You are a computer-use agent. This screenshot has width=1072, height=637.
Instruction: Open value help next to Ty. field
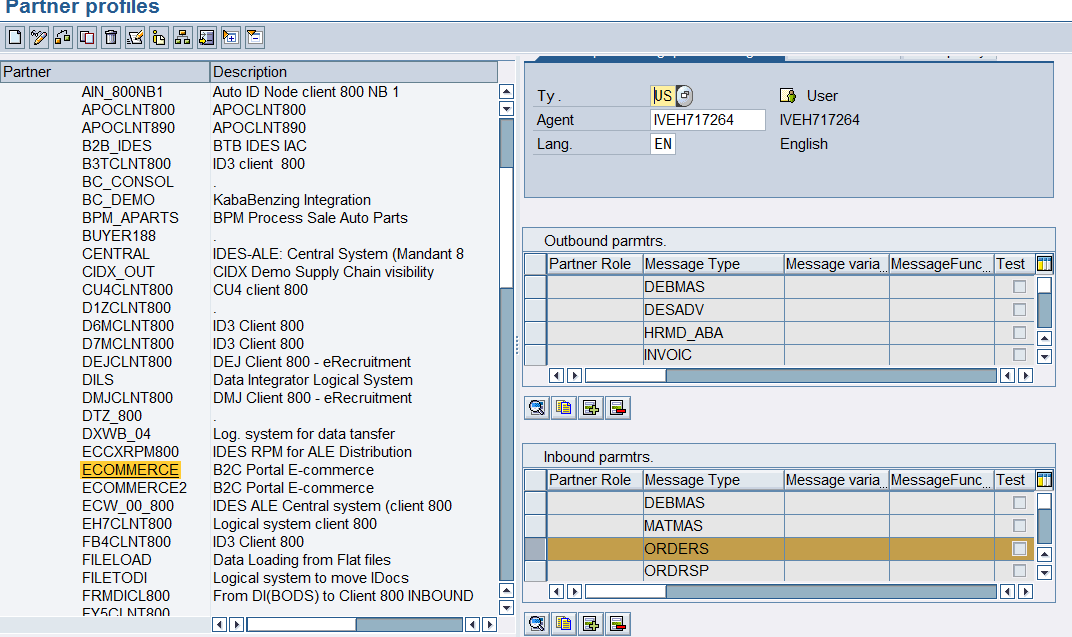(x=684, y=96)
